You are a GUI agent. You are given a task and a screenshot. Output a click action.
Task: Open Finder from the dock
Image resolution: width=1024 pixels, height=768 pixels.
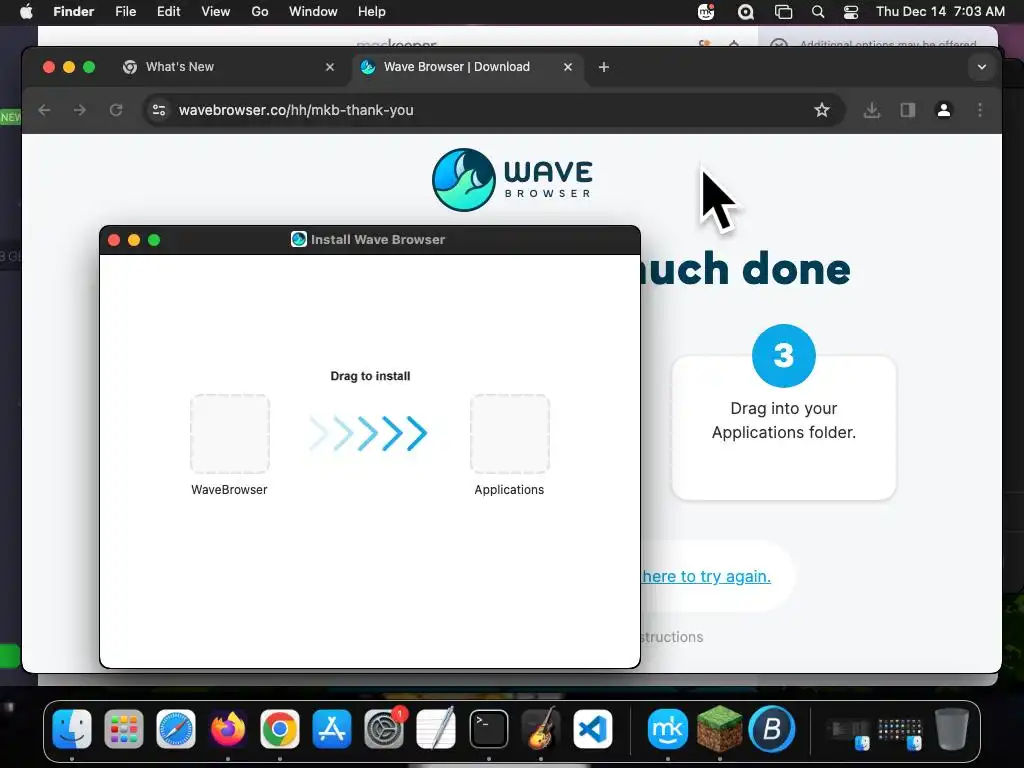point(72,729)
